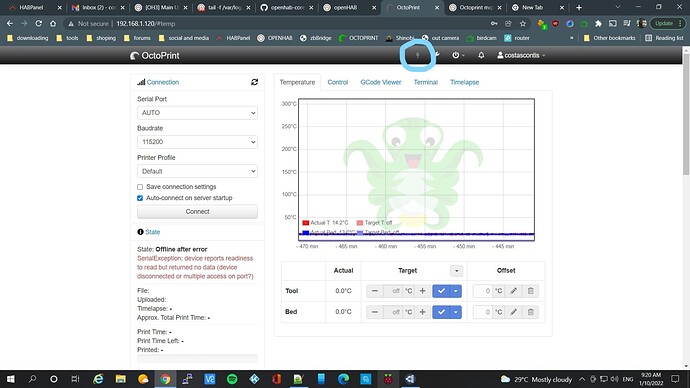Image resolution: width=690 pixels, height=388 pixels.
Task: Toggle Target T legend in temperature graph
Action: tap(374, 223)
